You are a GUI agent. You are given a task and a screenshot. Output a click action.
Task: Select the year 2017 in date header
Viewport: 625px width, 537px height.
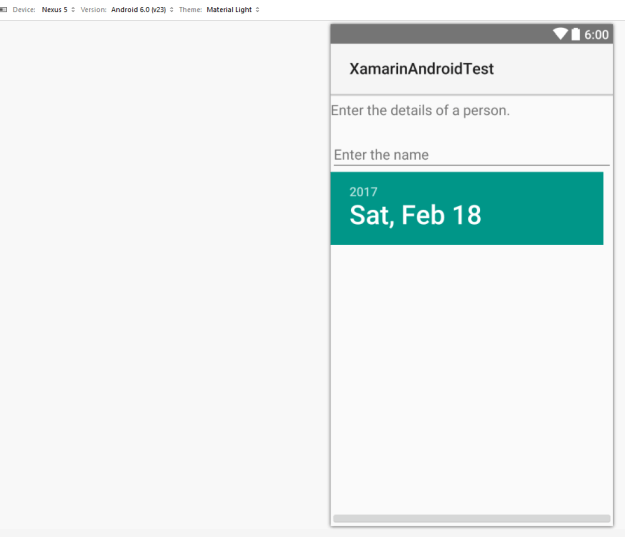click(x=363, y=192)
